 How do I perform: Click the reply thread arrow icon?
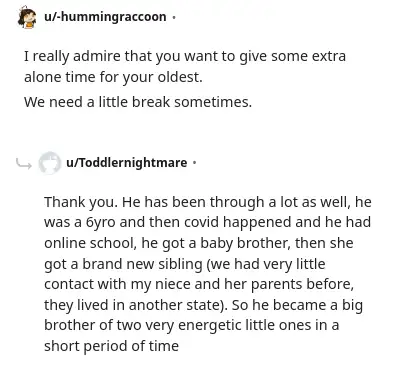click(24, 163)
